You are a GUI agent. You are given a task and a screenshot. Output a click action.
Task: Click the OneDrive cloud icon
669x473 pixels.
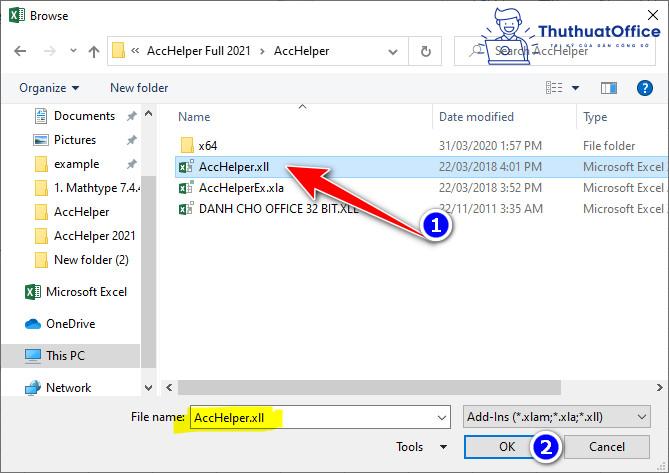coord(32,324)
